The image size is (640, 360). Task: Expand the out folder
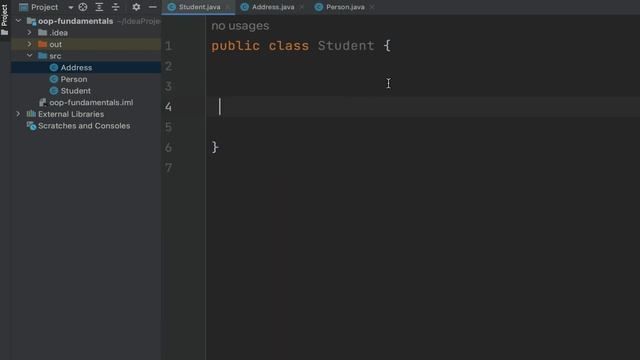[x=29, y=44]
